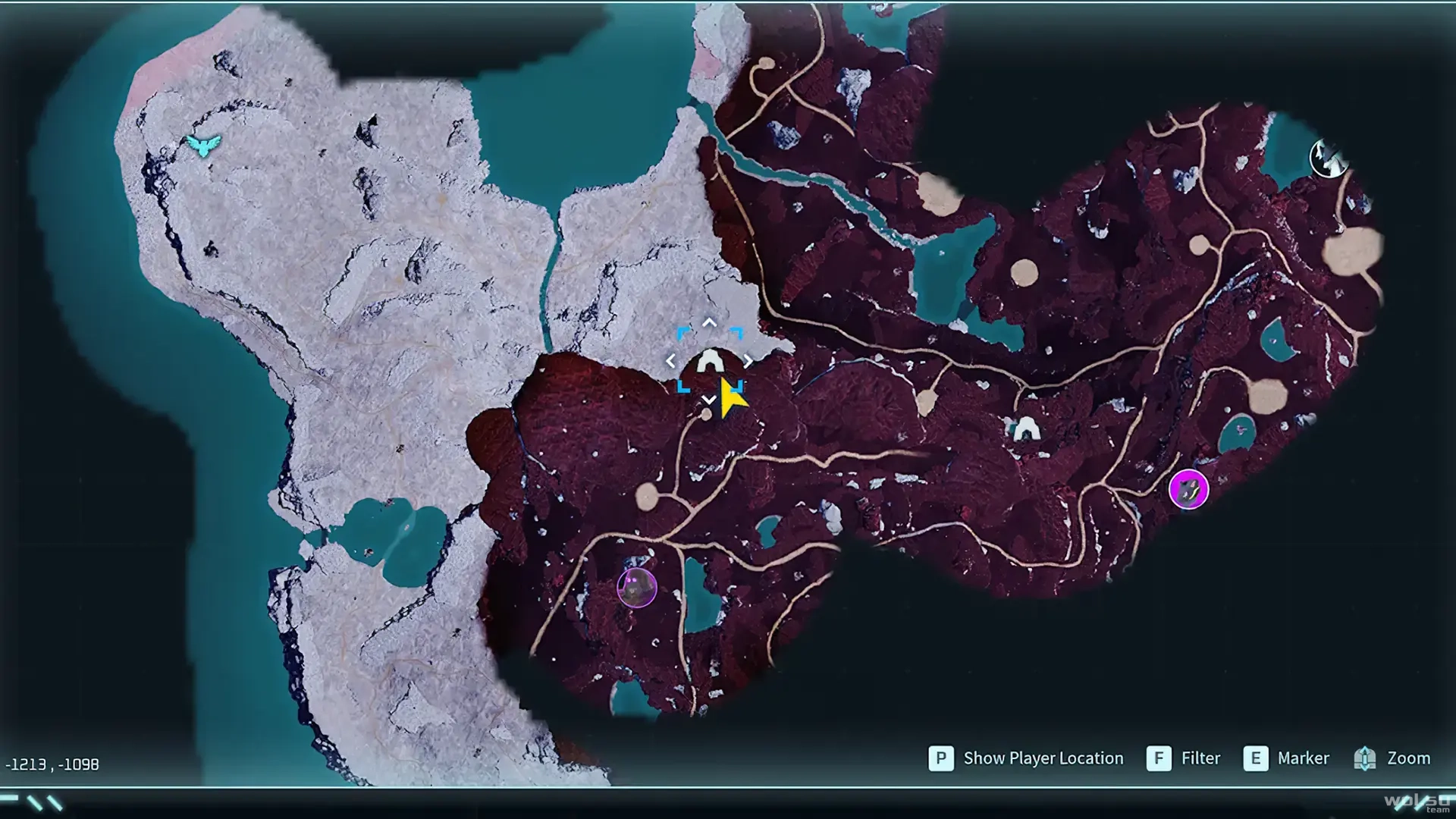The image size is (1456, 819).
Task: Click the hexagonal Zoom icon
Action: [1364, 758]
